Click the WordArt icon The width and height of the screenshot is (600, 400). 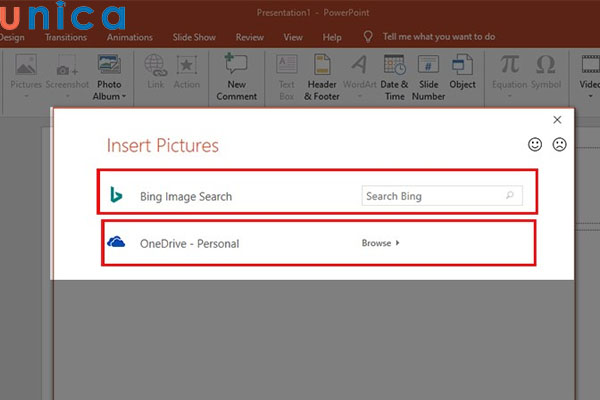point(359,64)
